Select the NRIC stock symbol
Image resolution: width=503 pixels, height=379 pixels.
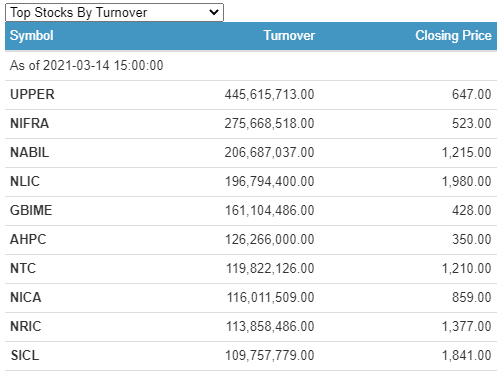(26, 326)
